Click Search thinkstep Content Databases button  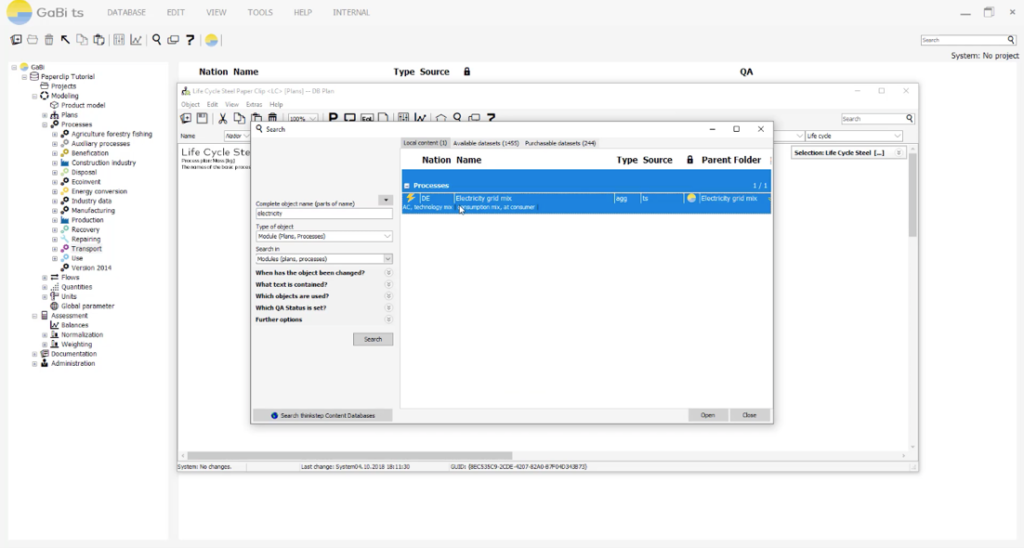point(323,415)
